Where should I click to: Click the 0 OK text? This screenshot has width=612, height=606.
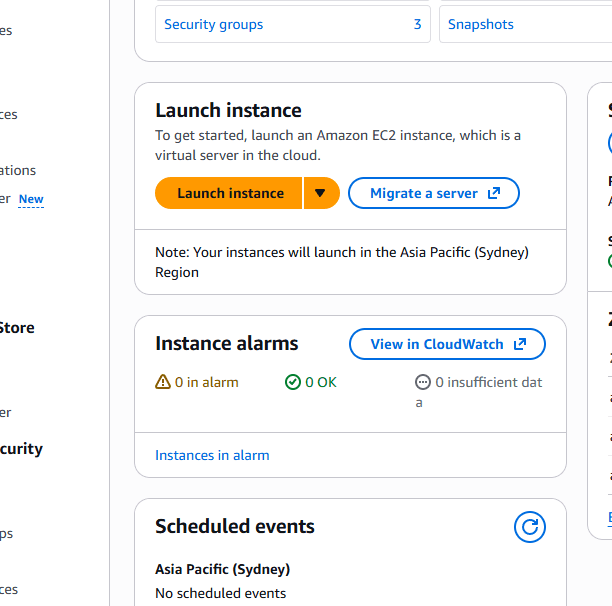321,382
